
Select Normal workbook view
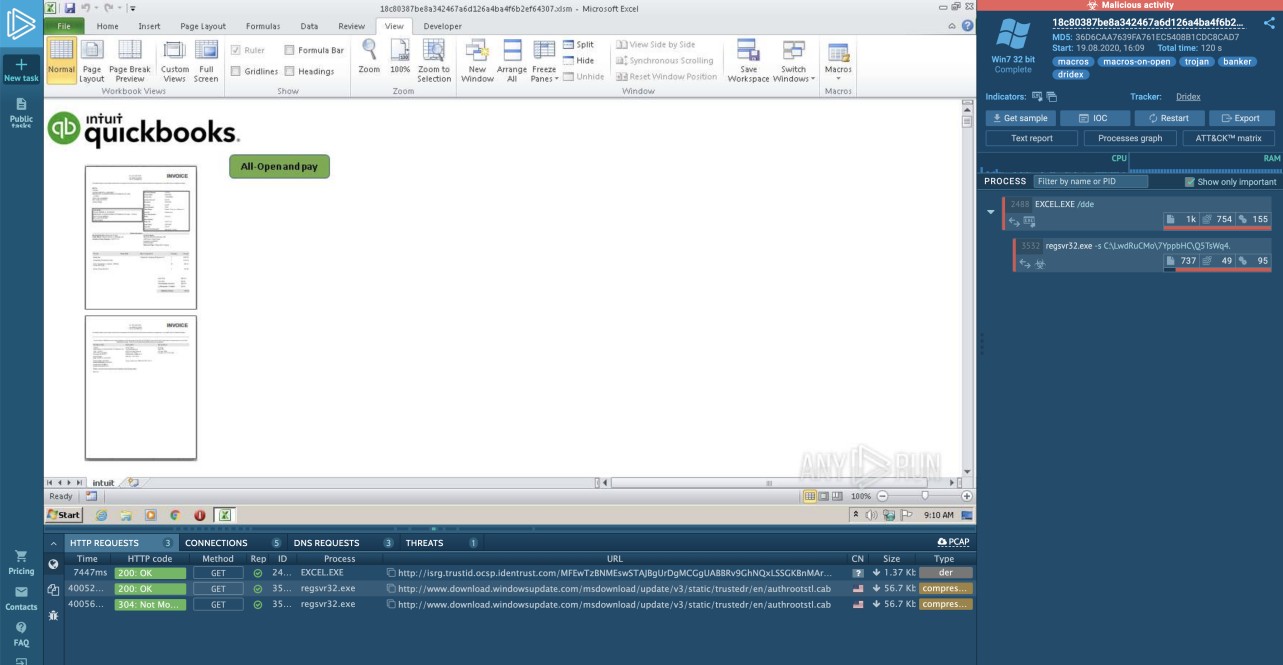click(x=61, y=61)
